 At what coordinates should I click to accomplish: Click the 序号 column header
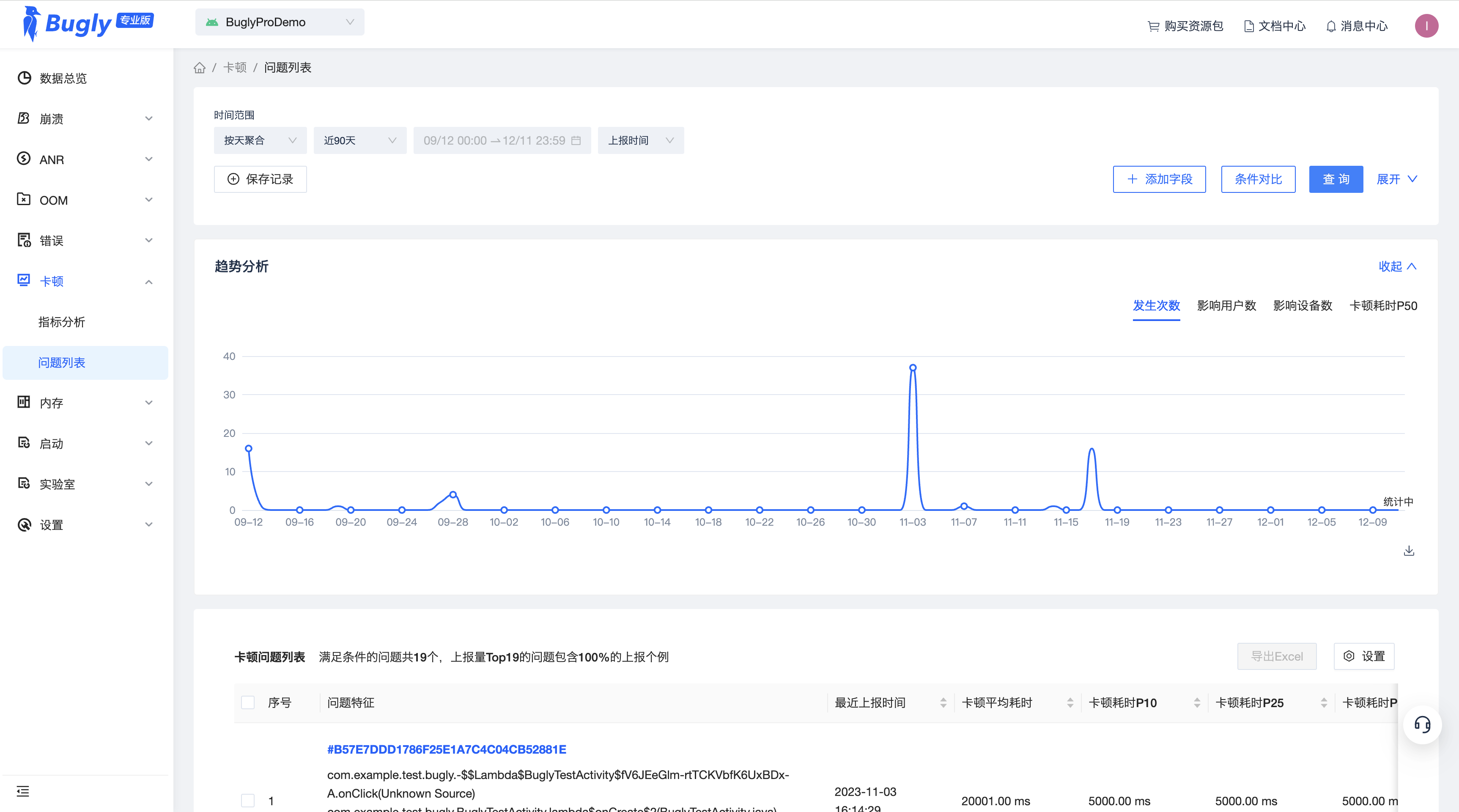pos(279,703)
